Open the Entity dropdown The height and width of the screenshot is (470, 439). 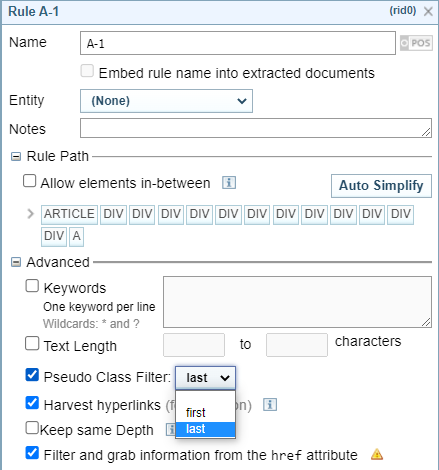[x=166, y=101]
